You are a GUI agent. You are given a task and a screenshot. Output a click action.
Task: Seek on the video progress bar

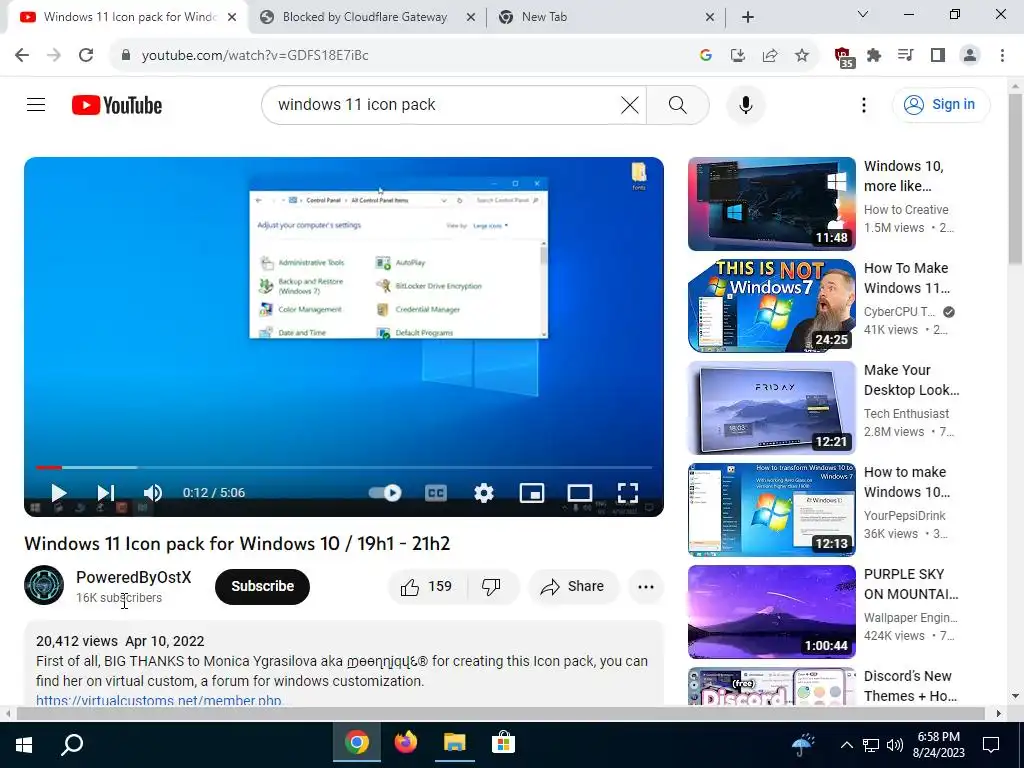coord(344,468)
